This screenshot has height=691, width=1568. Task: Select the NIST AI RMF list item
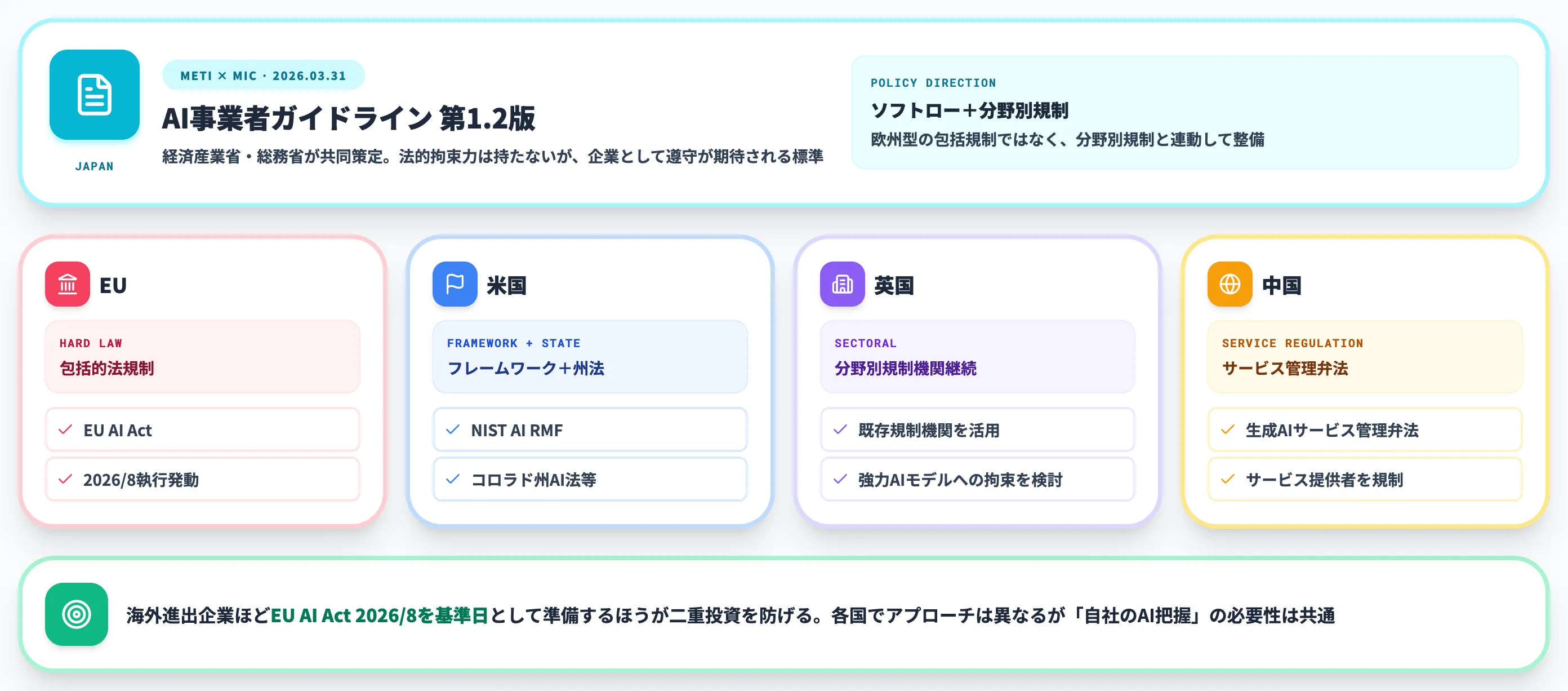pyautogui.click(x=590, y=429)
